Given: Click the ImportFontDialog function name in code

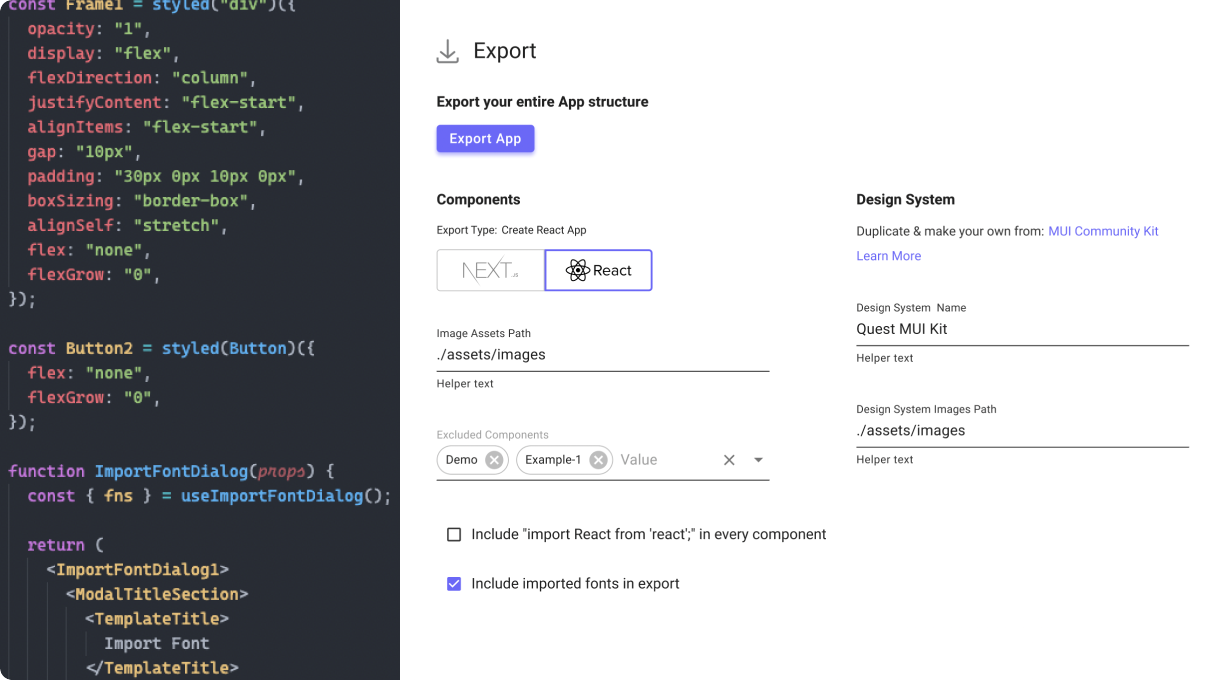Looking at the screenshot, I should (170, 471).
